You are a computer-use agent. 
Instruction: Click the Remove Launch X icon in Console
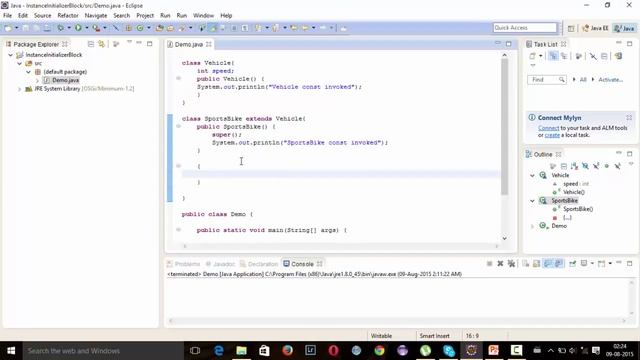point(500,264)
